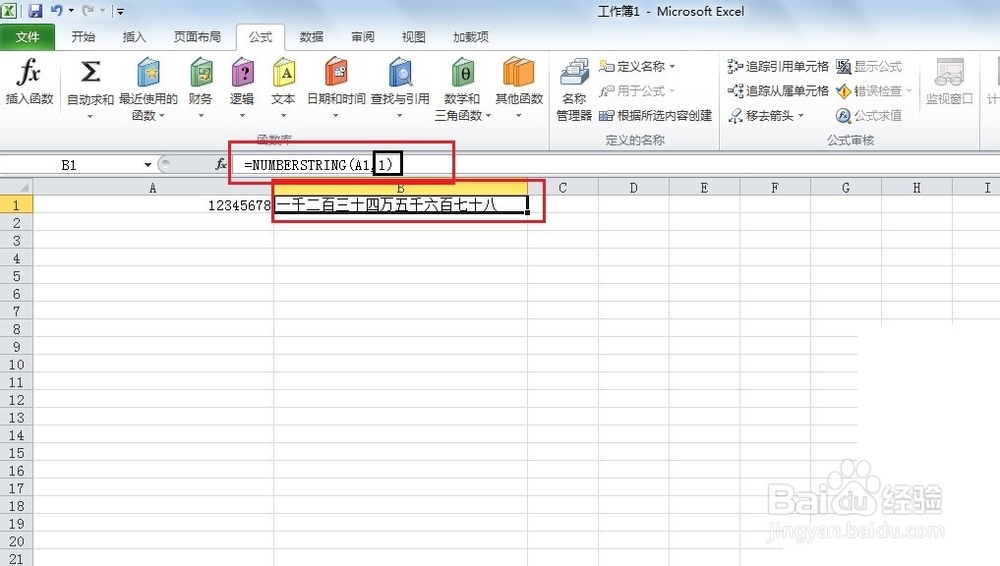Click the Save icon in quick access toolbar
The height and width of the screenshot is (566, 1000).
[35, 11]
